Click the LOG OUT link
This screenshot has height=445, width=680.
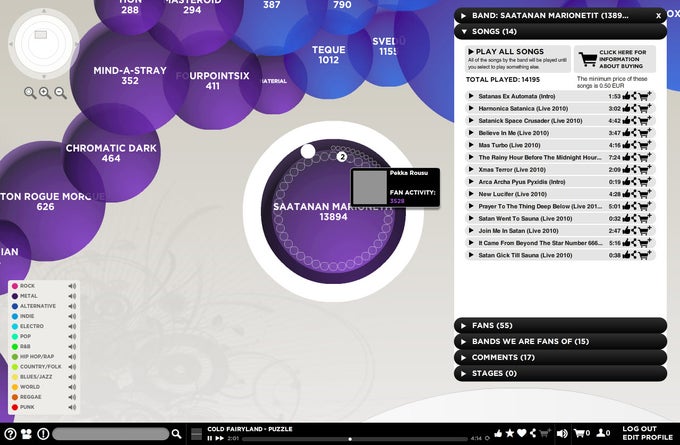click(x=639, y=429)
